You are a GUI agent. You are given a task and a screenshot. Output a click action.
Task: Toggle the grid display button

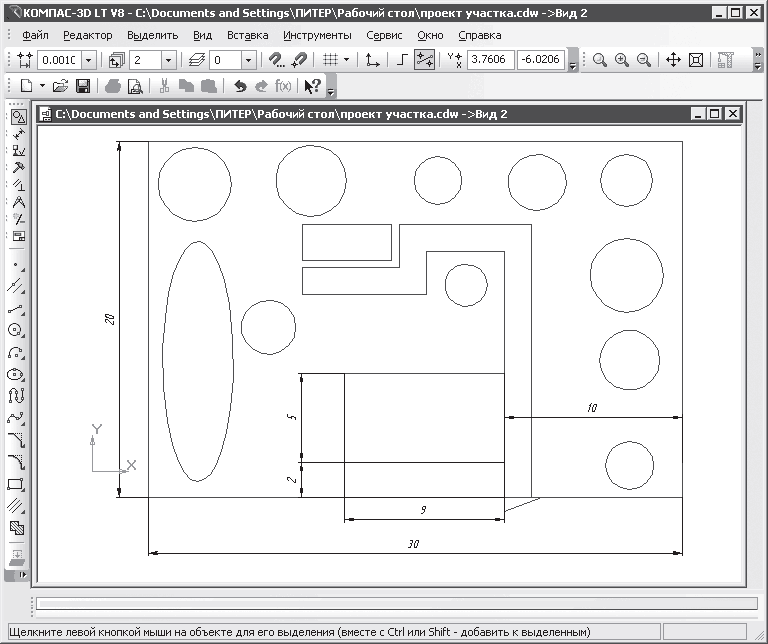click(329, 60)
